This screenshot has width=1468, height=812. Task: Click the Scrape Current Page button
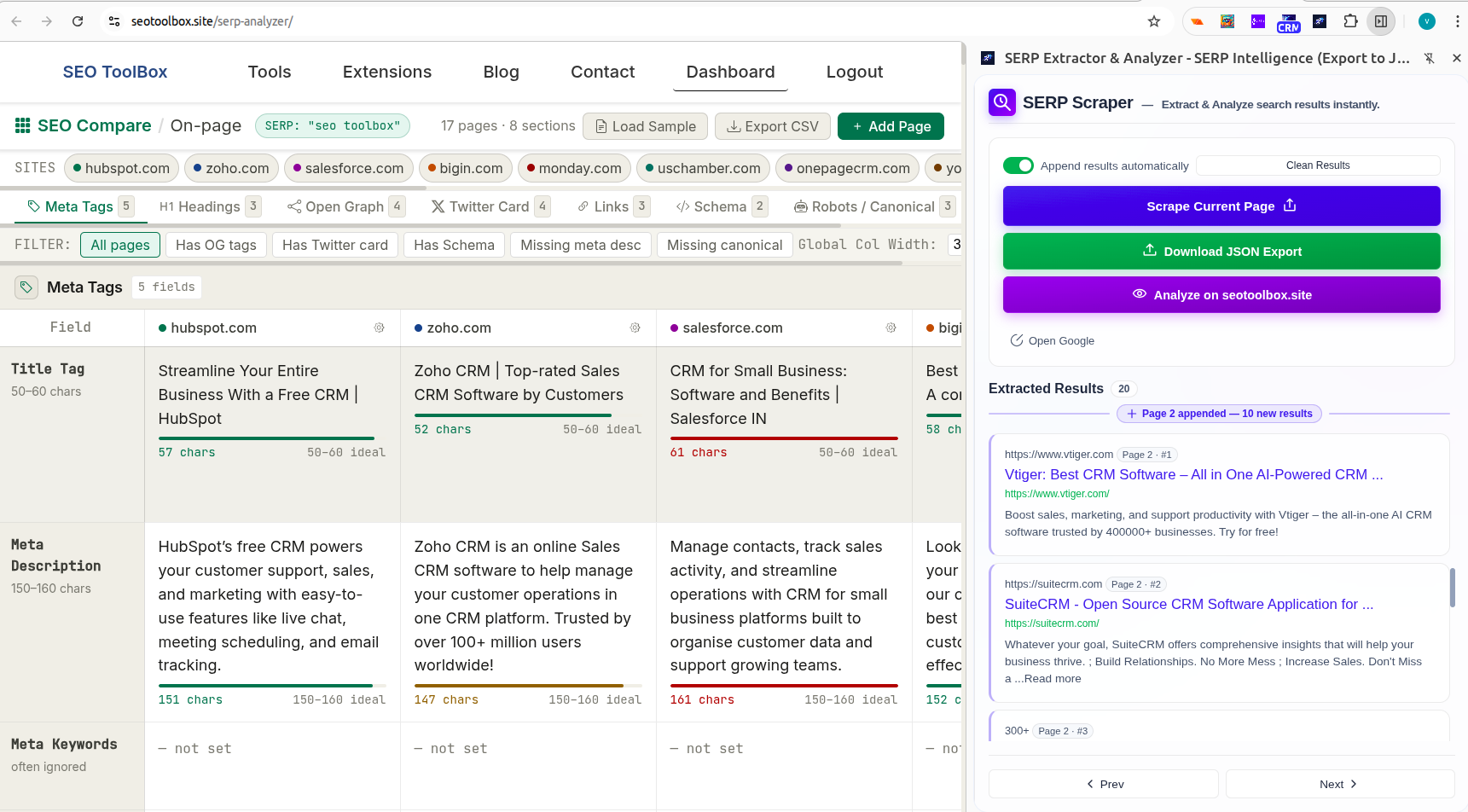(1221, 206)
